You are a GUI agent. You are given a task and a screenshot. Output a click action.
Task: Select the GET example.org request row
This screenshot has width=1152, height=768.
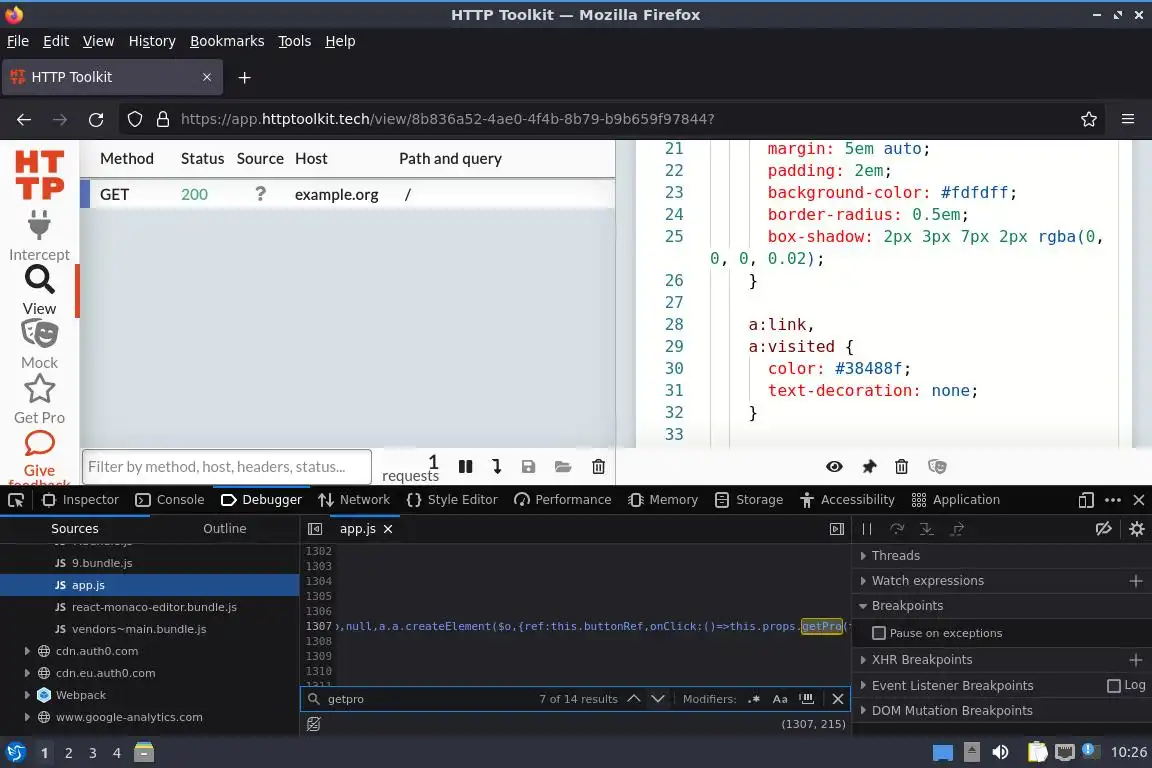click(x=348, y=195)
